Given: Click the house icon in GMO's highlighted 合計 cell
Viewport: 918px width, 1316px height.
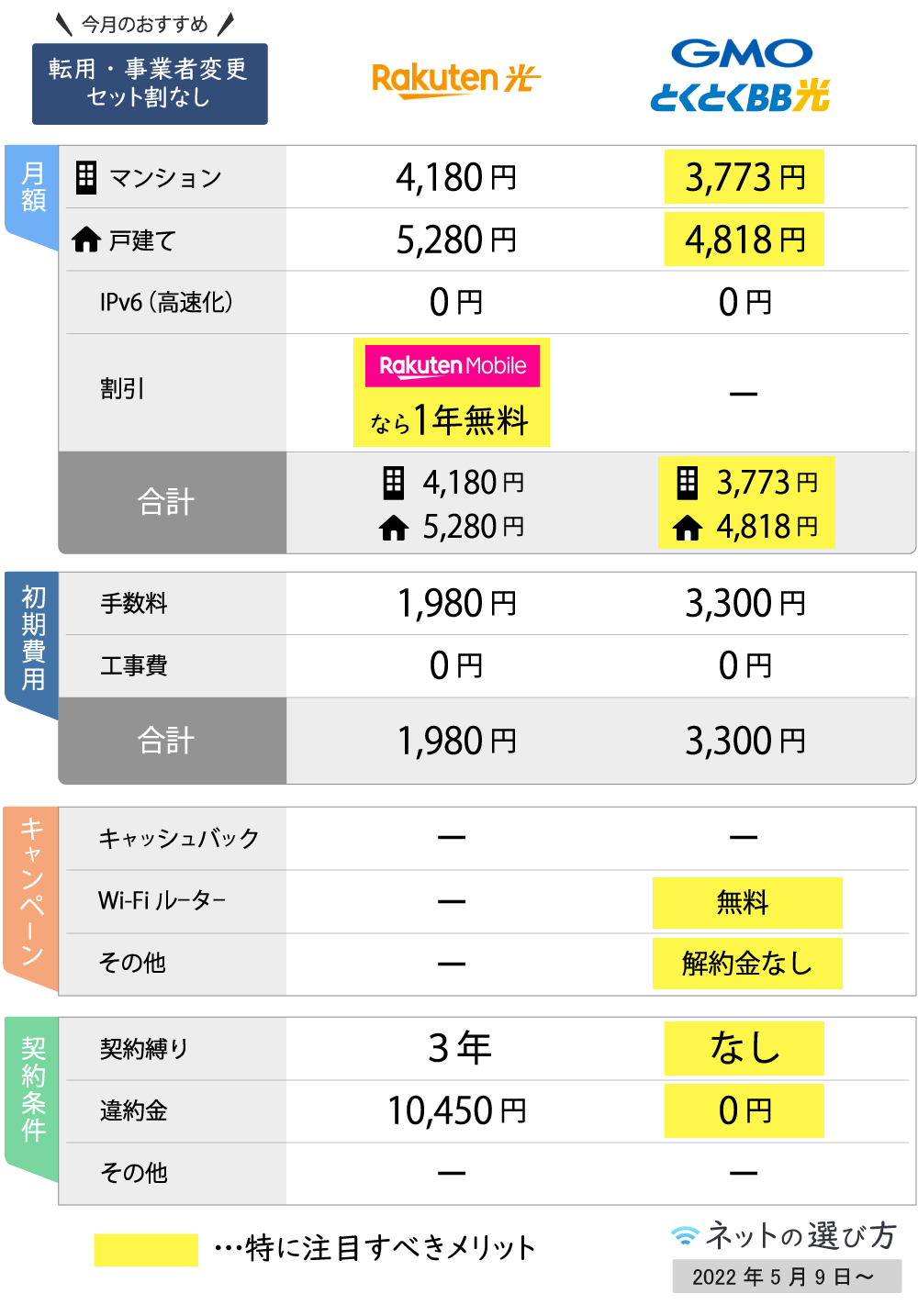Looking at the screenshot, I should point(688,528).
